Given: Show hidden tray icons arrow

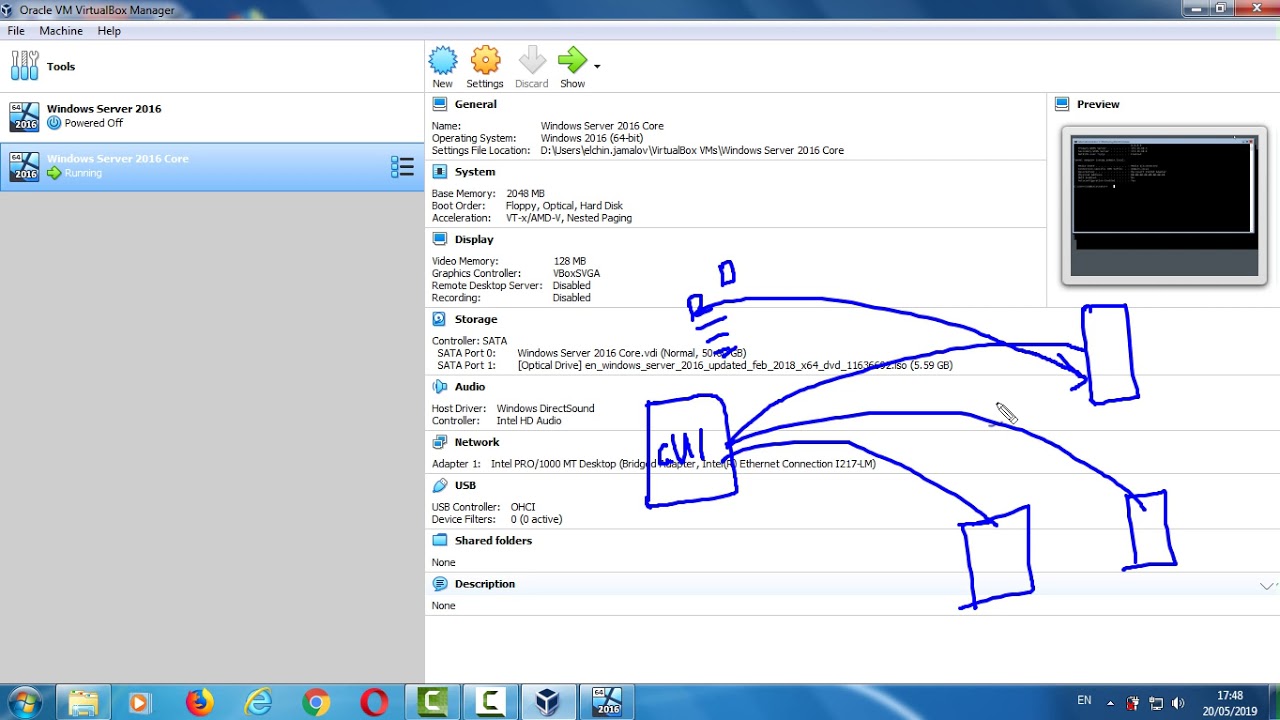Looking at the screenshot, I should coord(1110,703).
